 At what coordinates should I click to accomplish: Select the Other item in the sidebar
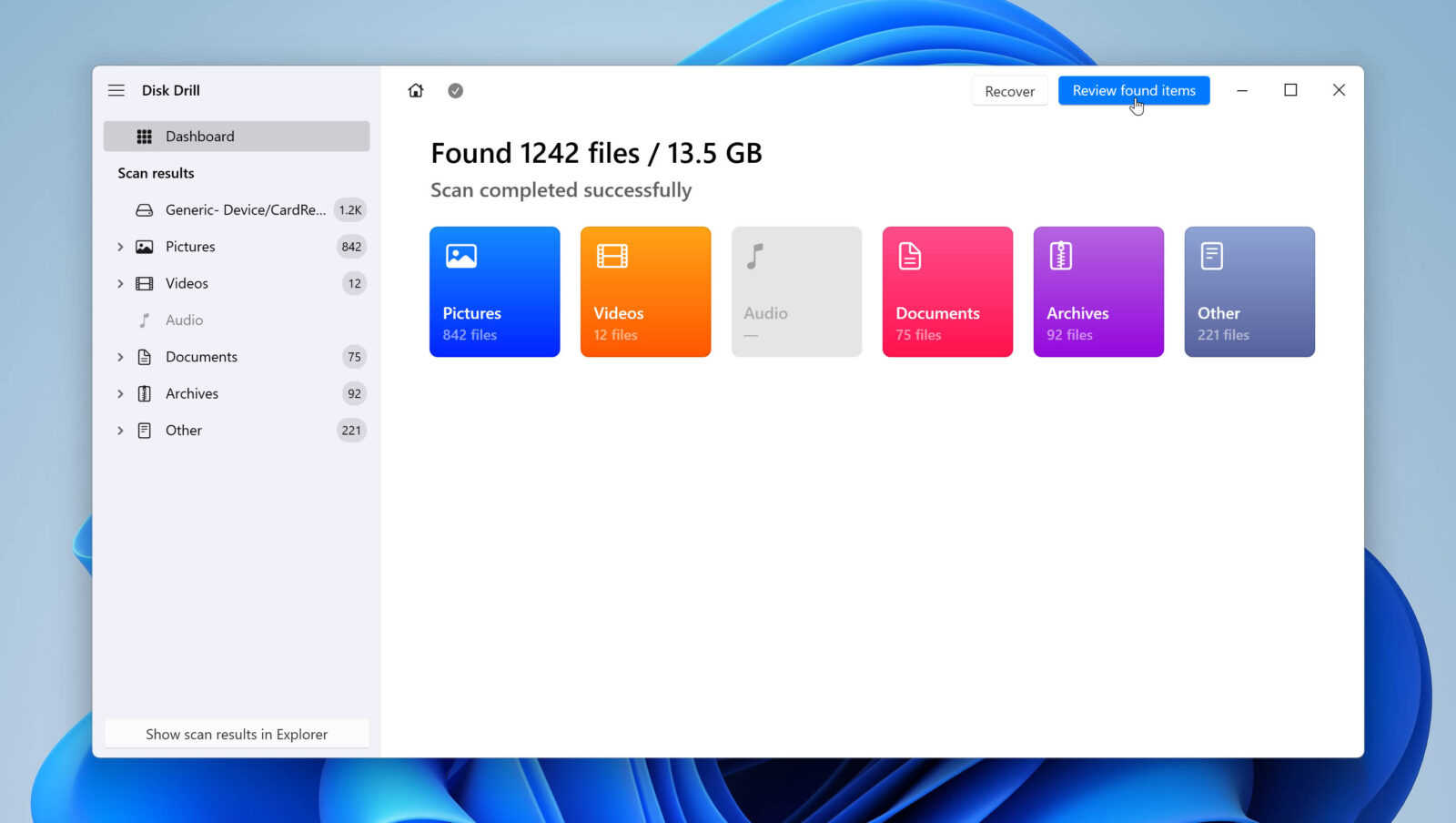(183, 430)
